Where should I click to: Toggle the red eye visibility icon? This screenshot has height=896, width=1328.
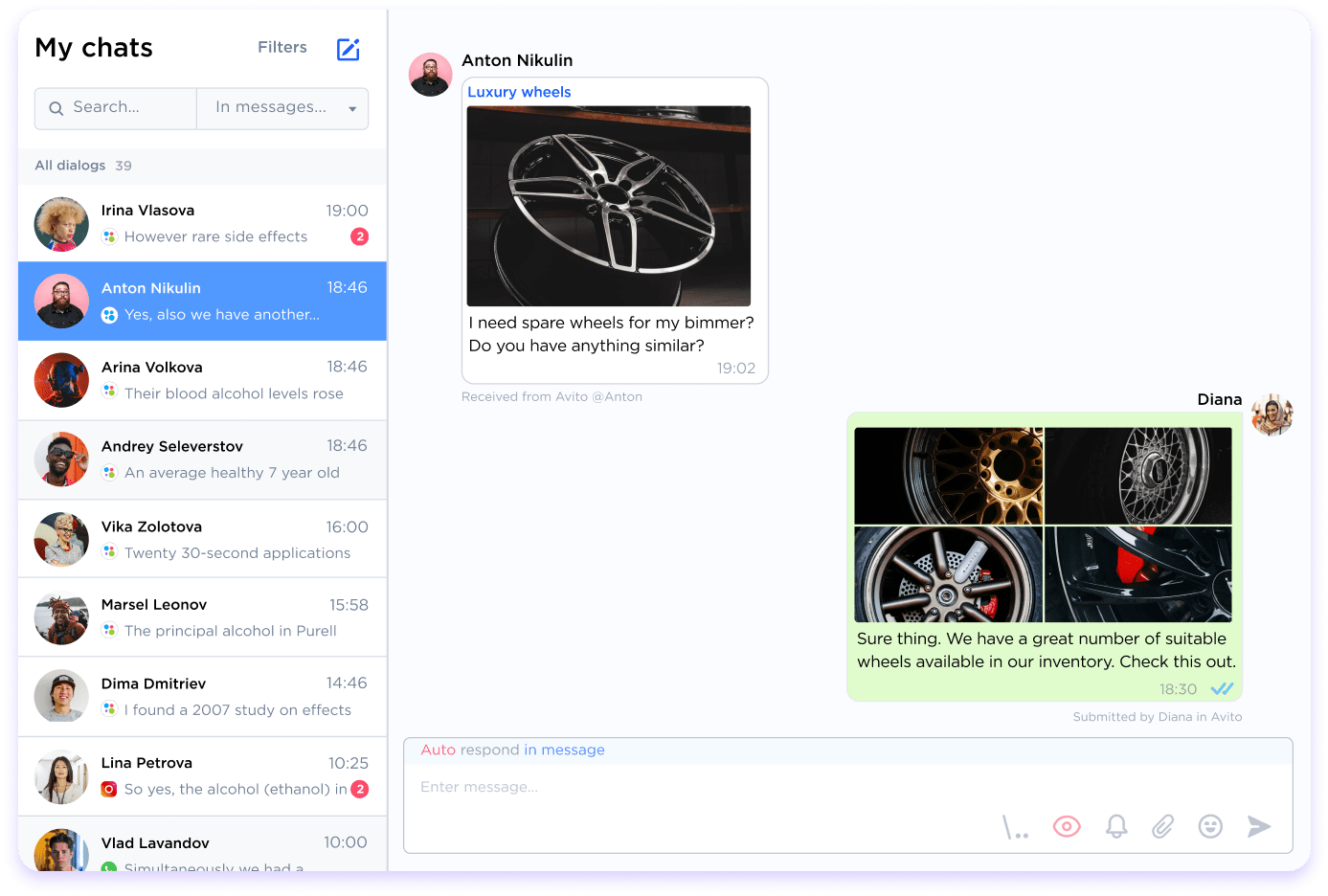pyautogui.click(x=1067, y=826)
